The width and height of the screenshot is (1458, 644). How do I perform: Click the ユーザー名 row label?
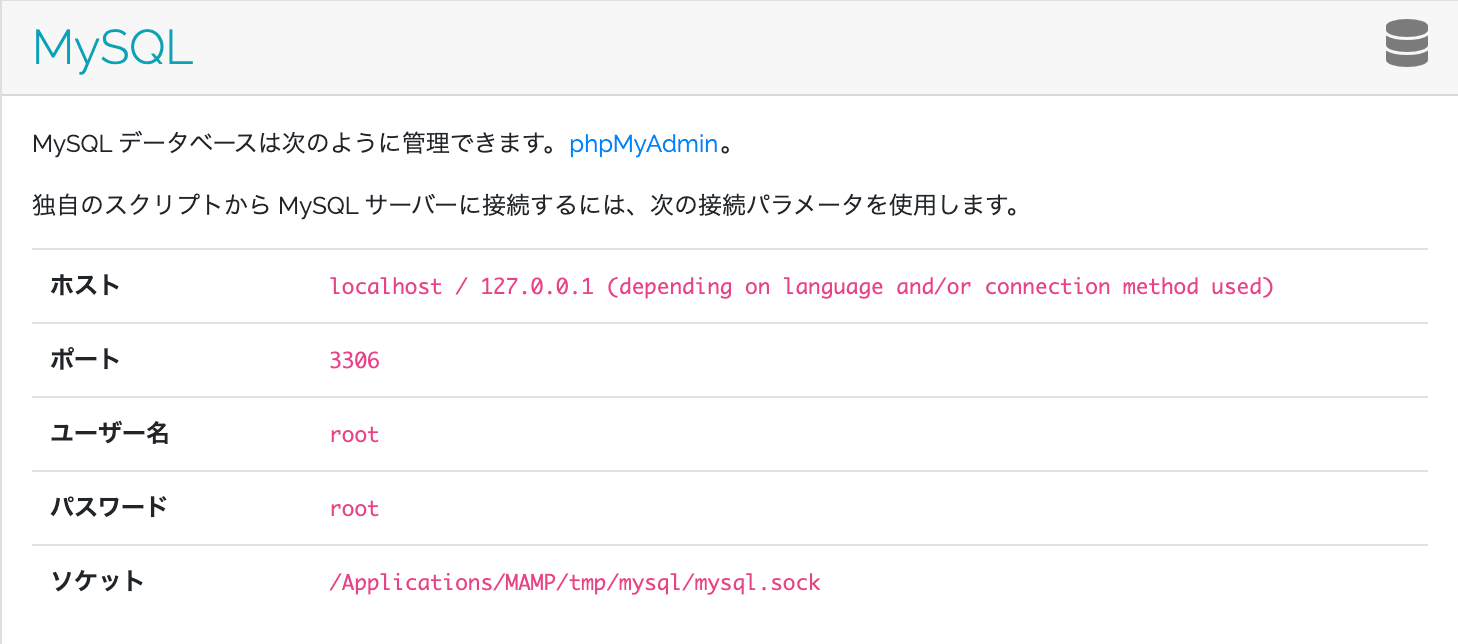click(x=110, y=434)
